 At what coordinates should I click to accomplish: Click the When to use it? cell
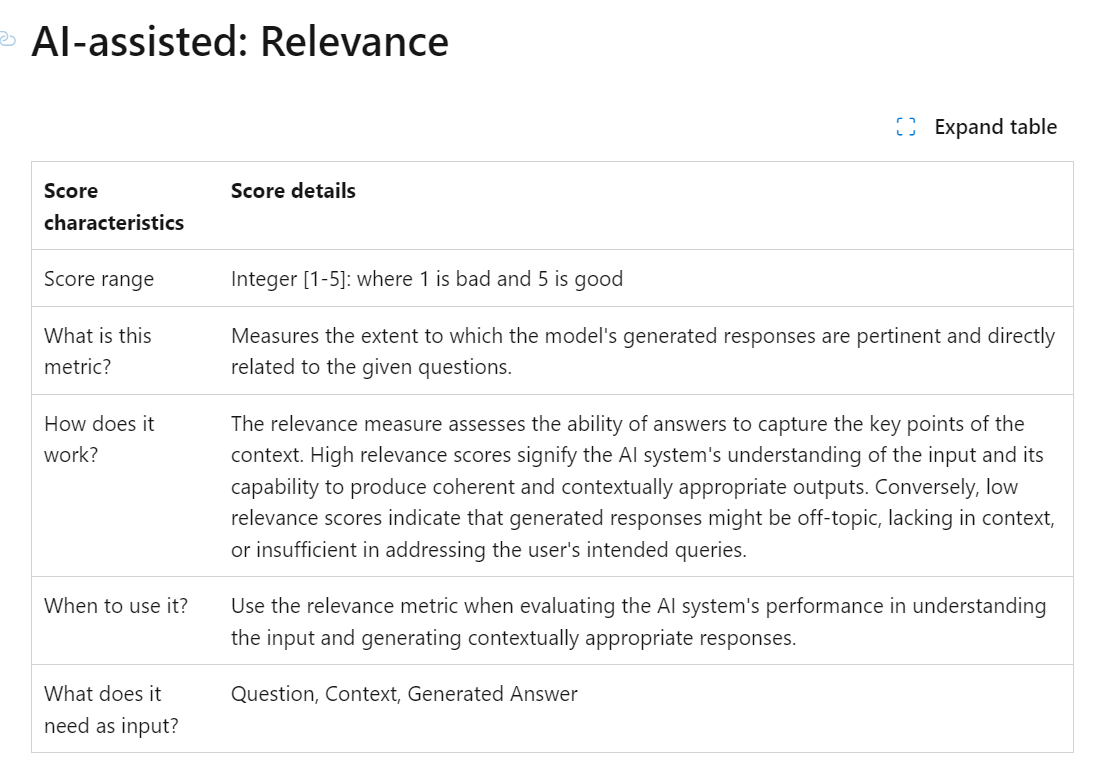[x=116, y=605]
